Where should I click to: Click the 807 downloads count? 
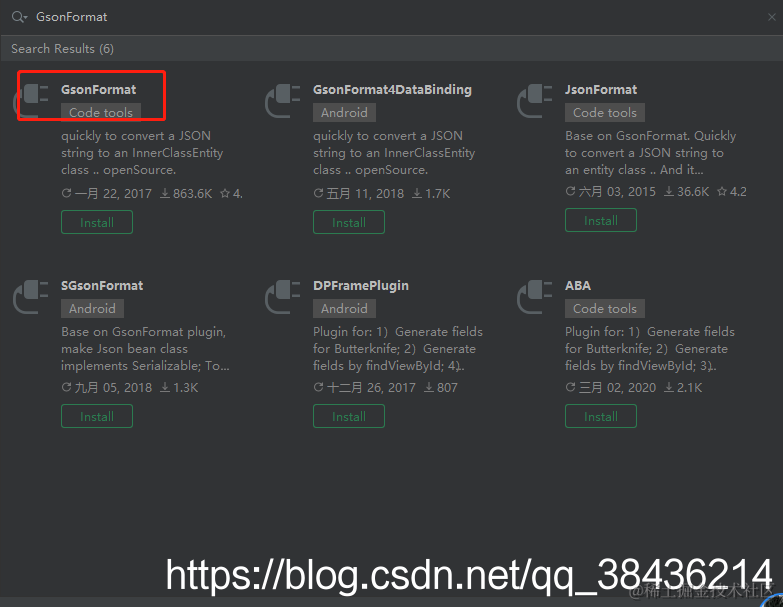coord(441,388)
